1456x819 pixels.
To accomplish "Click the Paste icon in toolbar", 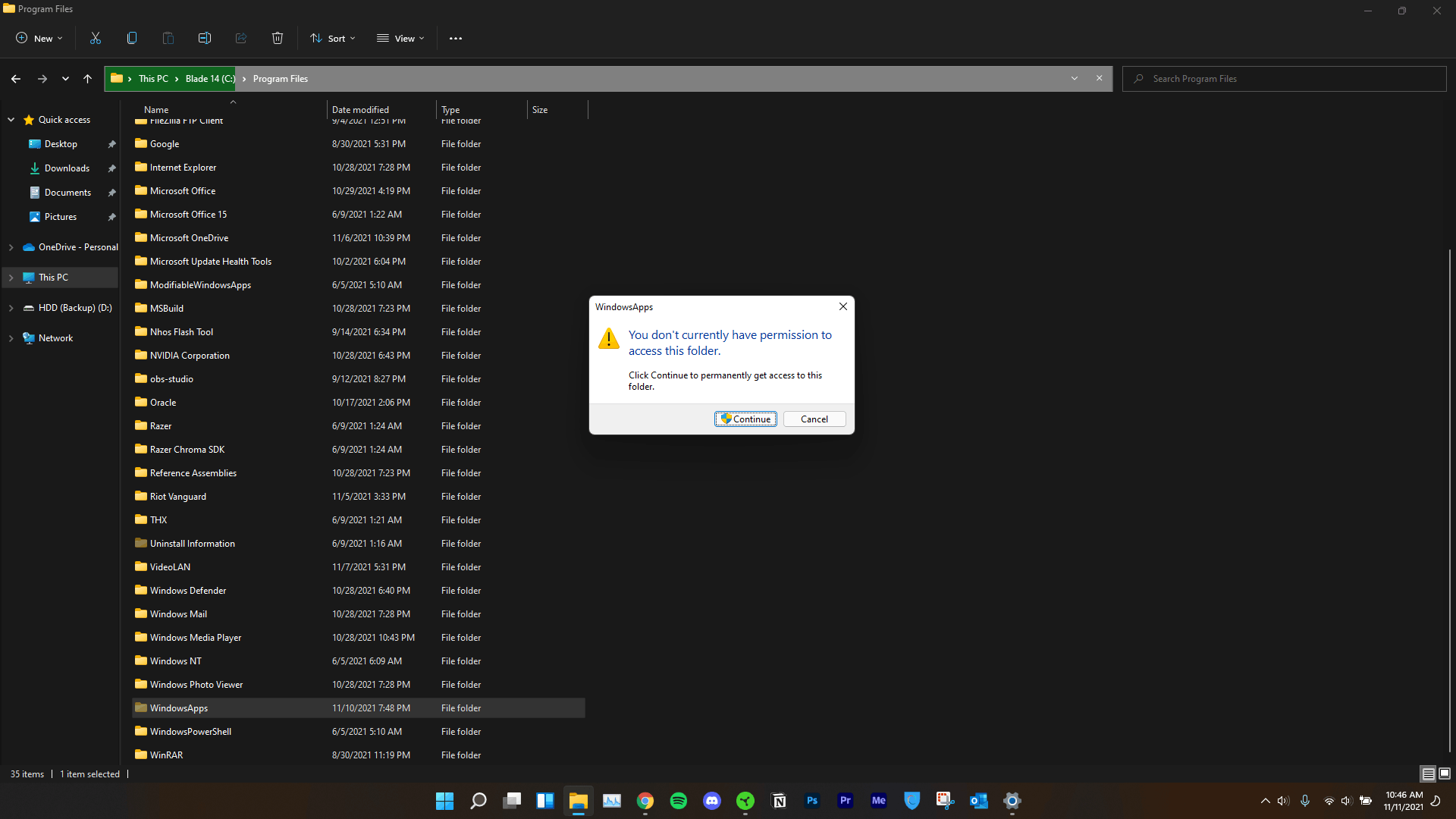I will point(168,38).
